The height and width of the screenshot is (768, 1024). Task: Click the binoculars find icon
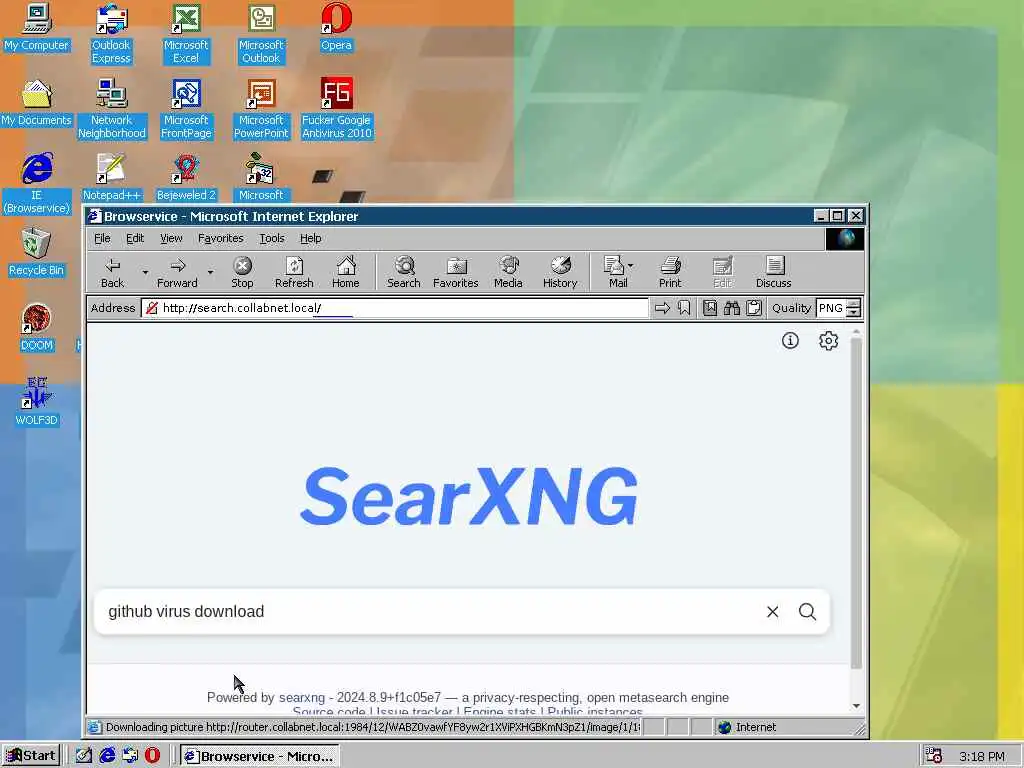point(731,308)
